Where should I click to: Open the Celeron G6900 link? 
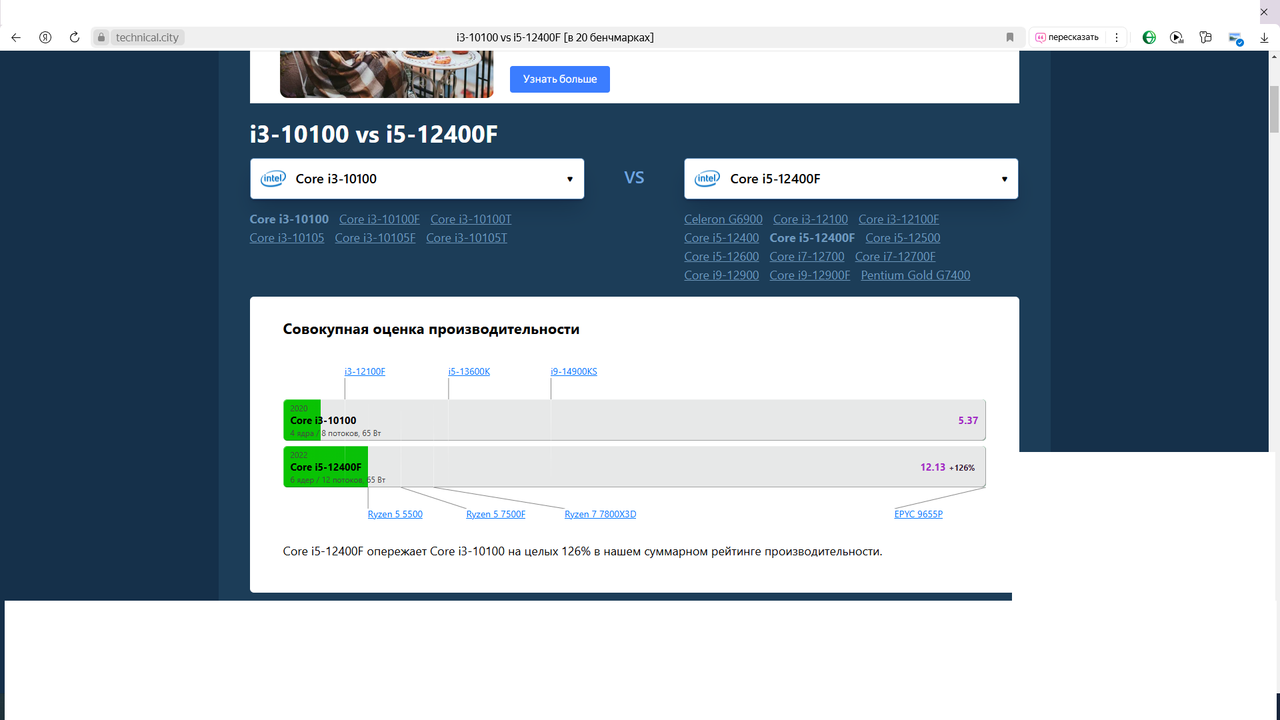723,219
